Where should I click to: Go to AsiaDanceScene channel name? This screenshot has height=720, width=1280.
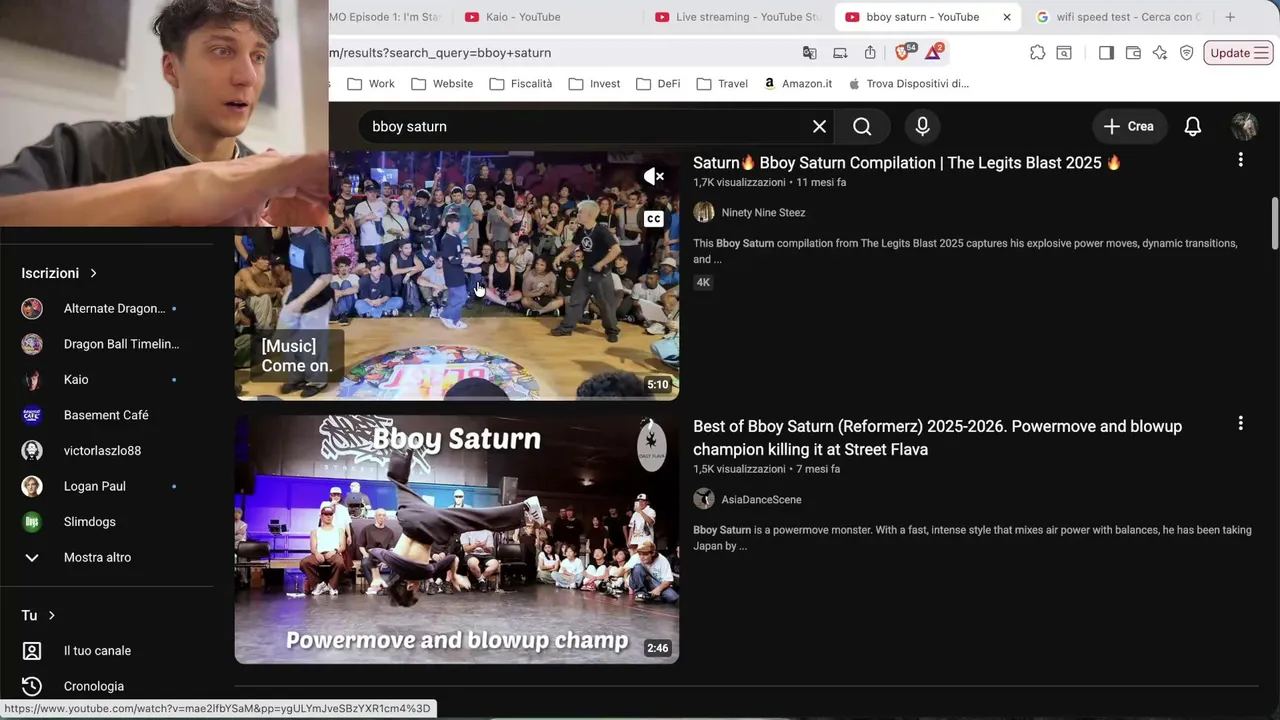(761, 500)
